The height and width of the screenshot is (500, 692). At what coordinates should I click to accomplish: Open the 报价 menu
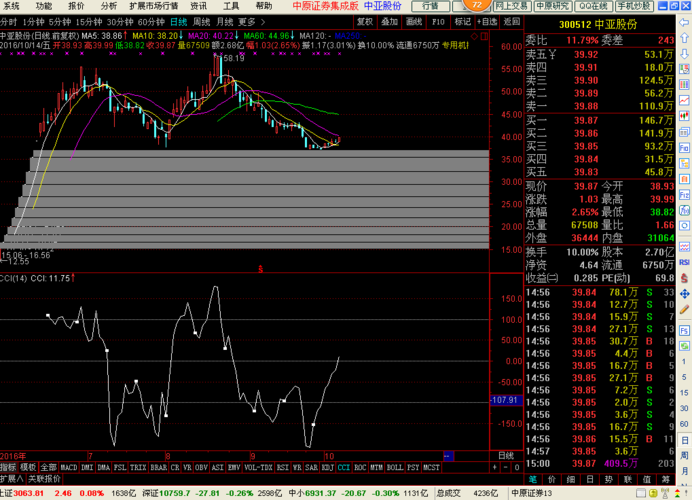click(76, 6)
